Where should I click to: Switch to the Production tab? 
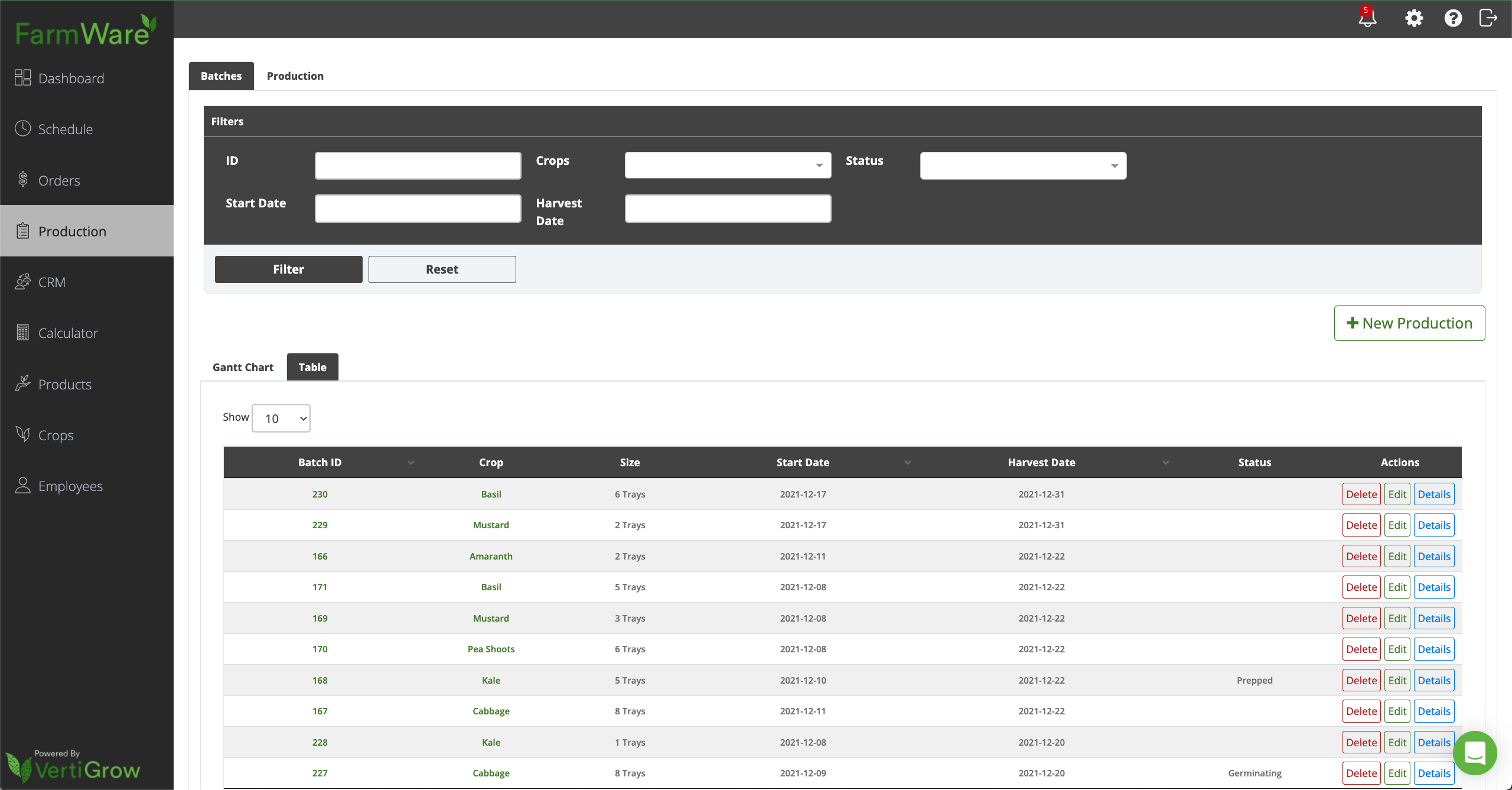tap(295, 76)
